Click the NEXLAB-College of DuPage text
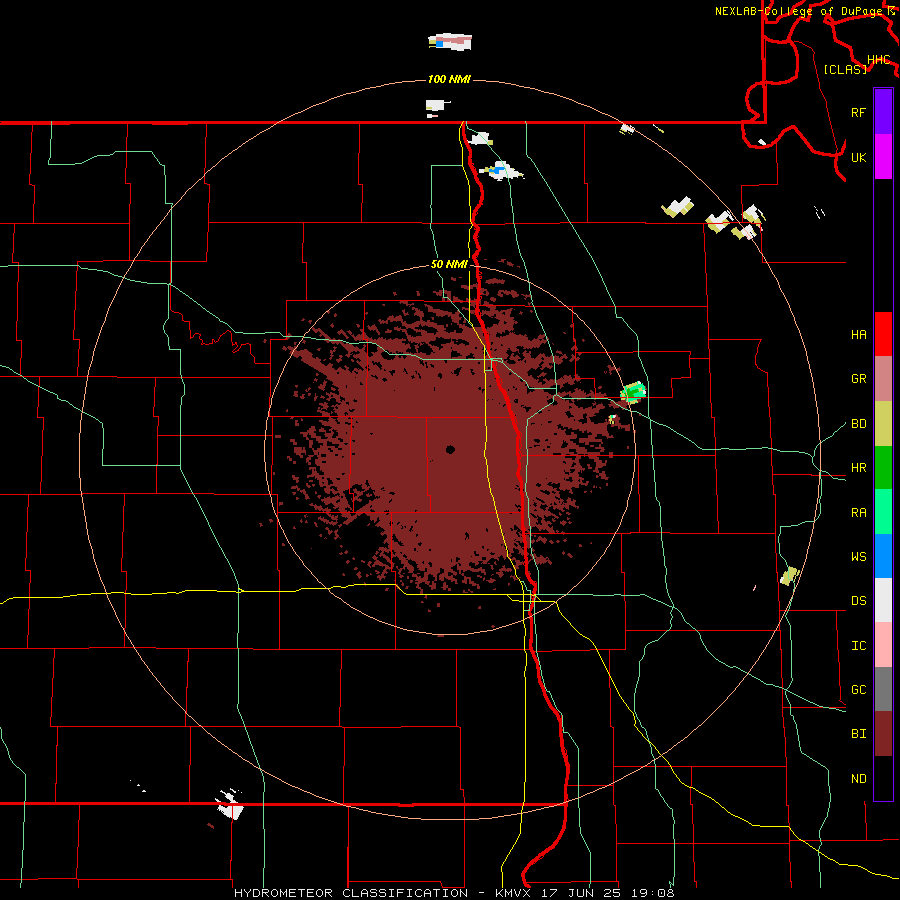 [x=799, y=11]
